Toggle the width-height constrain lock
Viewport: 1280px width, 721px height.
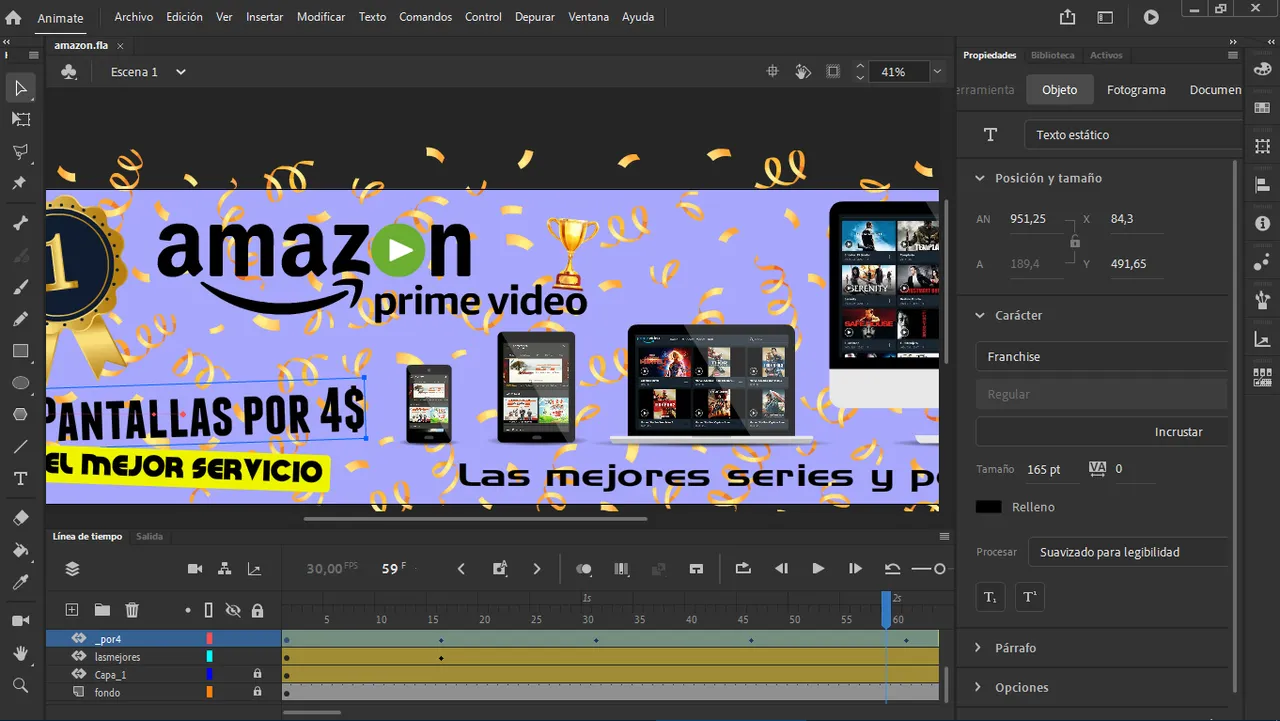[x=1075, y=242]
